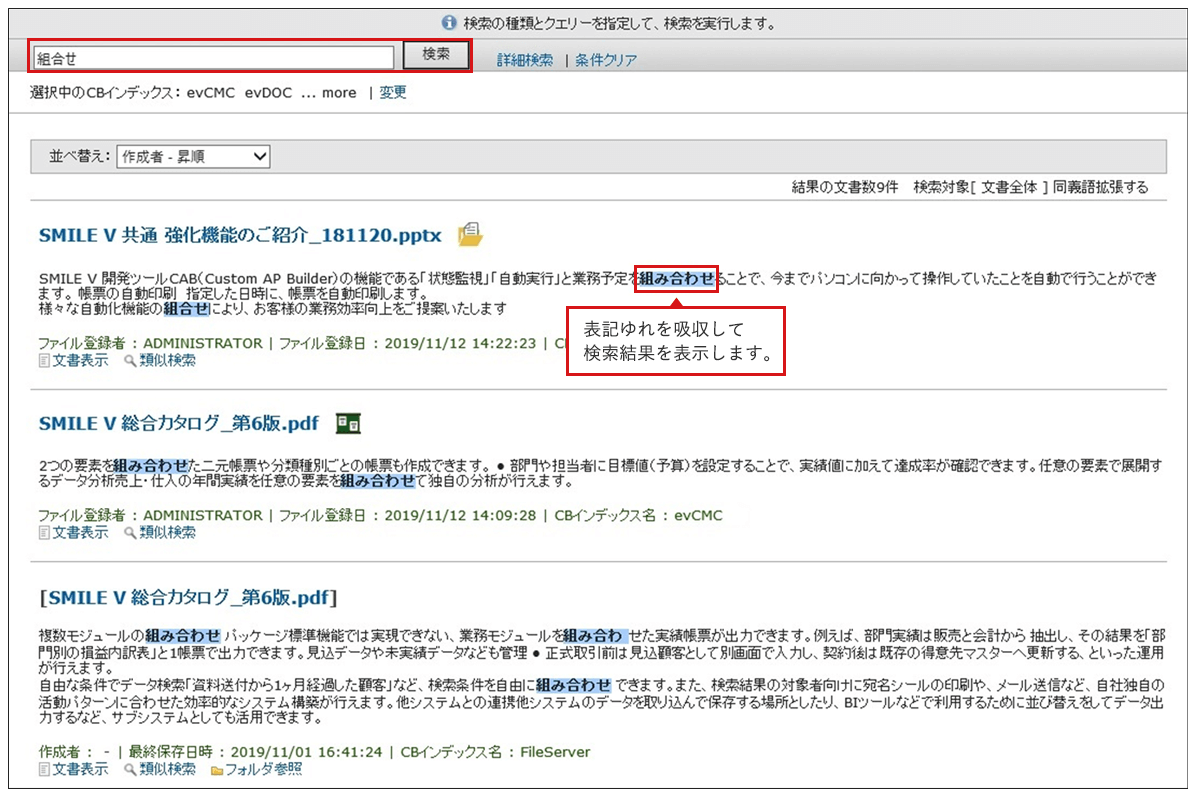
Task: Click the 同義語拡張する synonym expansion text
Action: 1100,187
